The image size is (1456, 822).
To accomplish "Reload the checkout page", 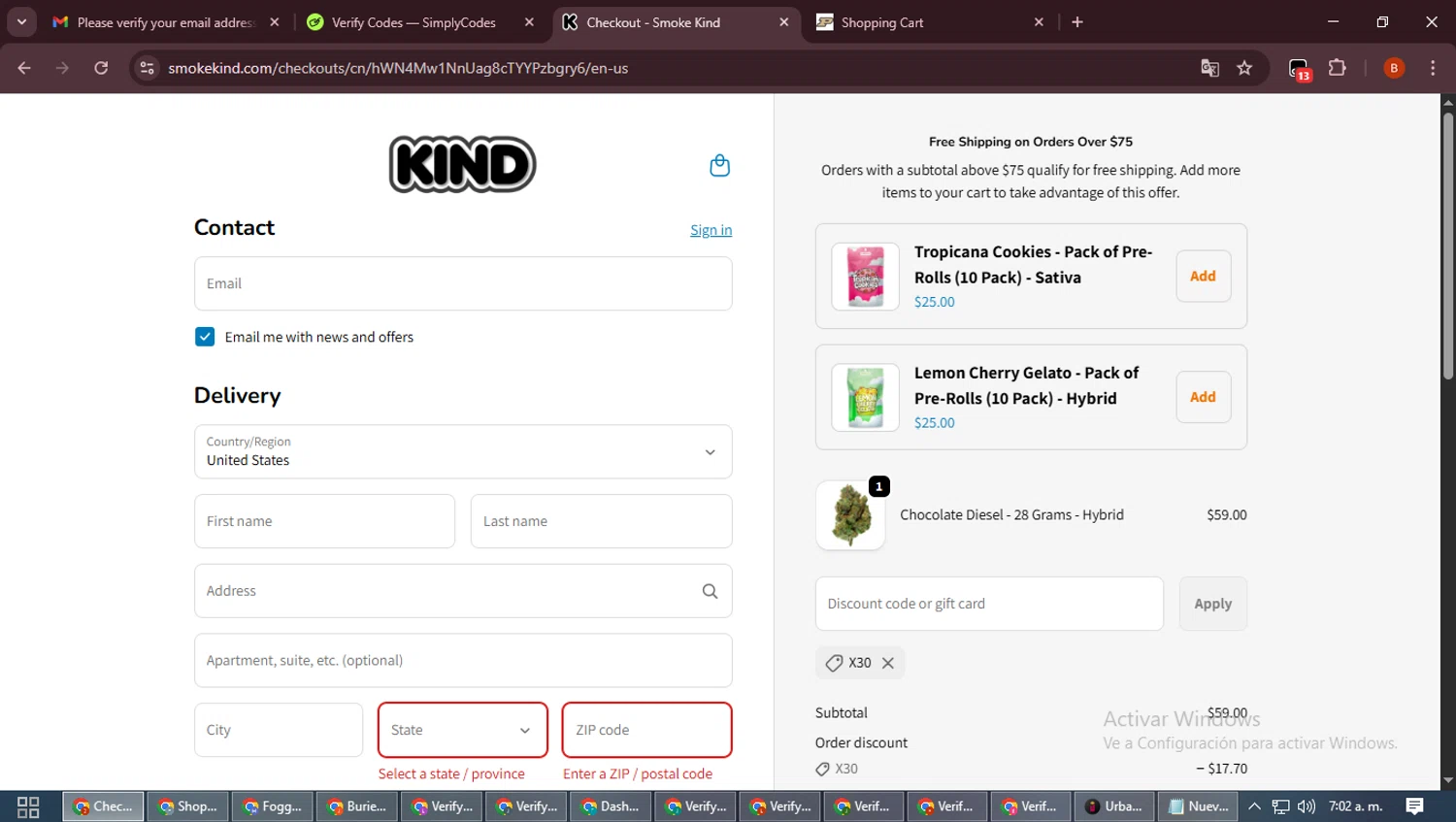I will click(101, 68).
